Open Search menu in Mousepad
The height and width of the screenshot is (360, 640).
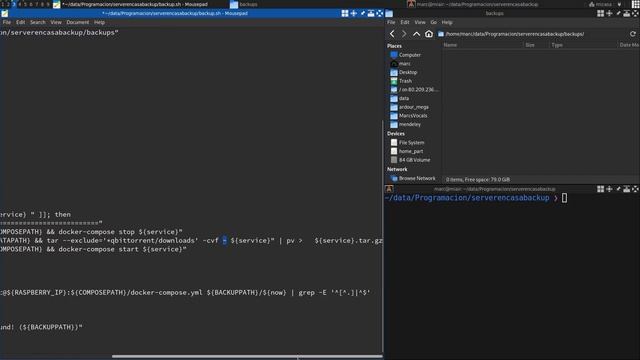point(38,22)
